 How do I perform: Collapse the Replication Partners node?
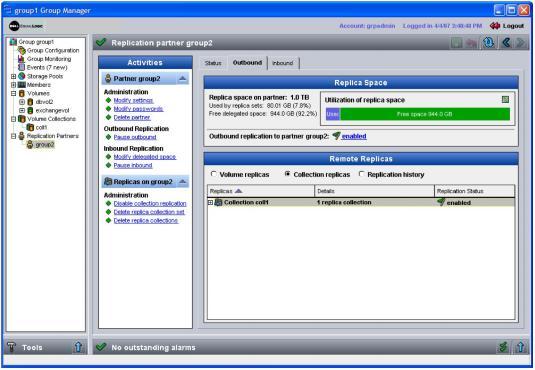[x=13, y=136]
